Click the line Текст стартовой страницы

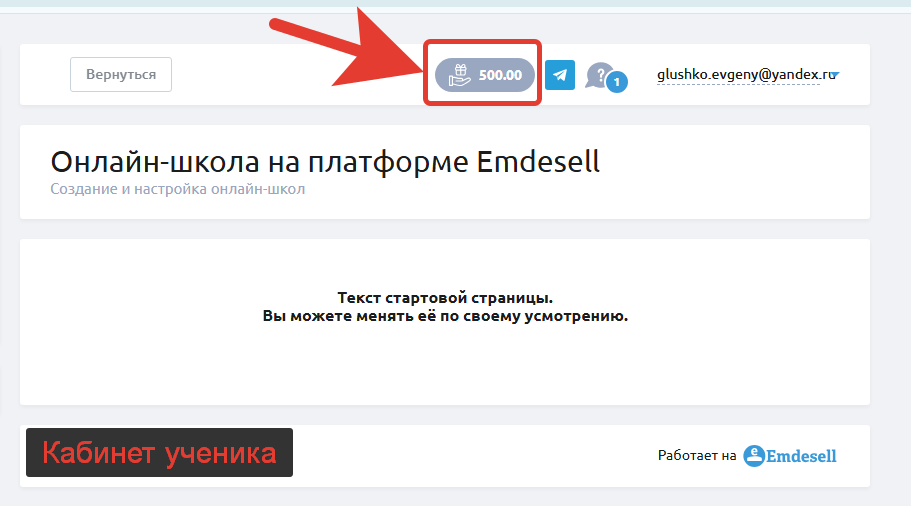pyautogui.click(x=445, y=297)
